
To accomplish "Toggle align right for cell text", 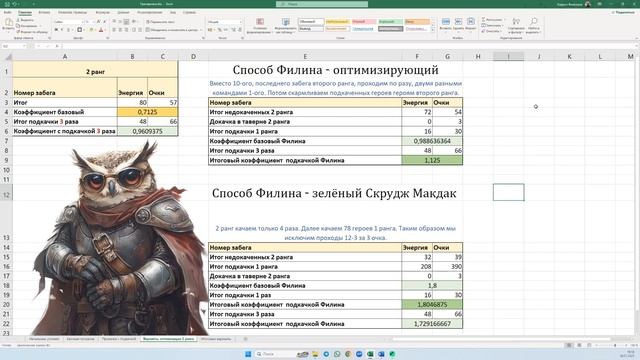I will pos(126,29).
